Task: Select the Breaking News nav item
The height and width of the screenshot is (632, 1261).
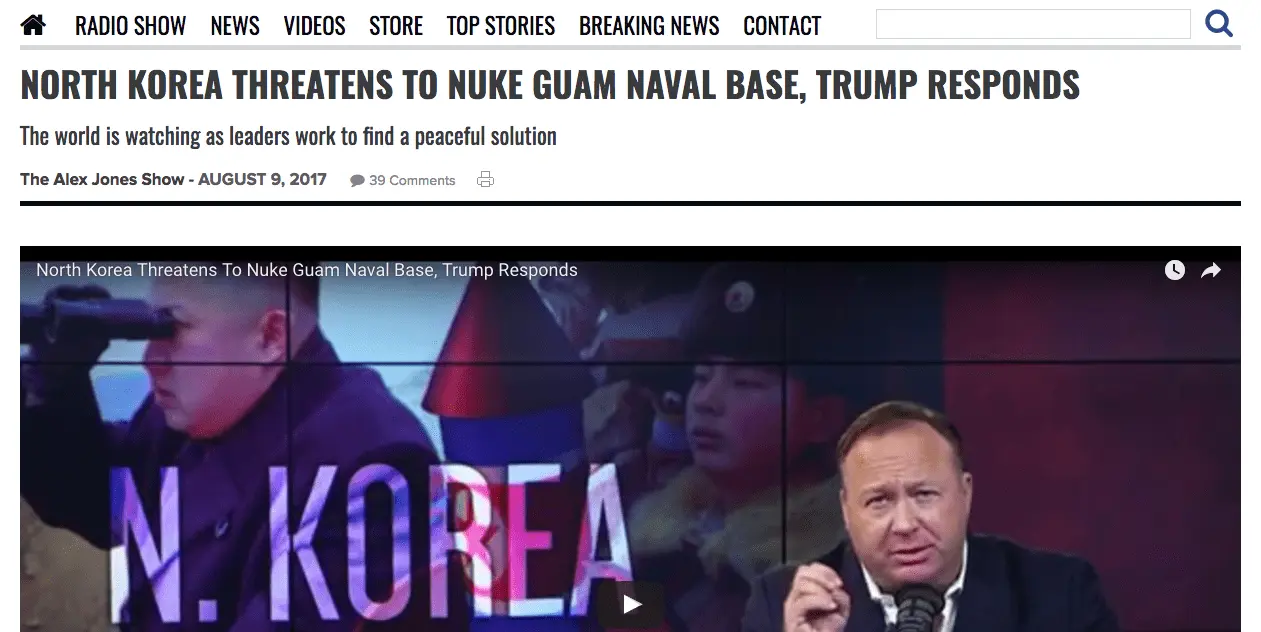Action: [x=649, y=26]
